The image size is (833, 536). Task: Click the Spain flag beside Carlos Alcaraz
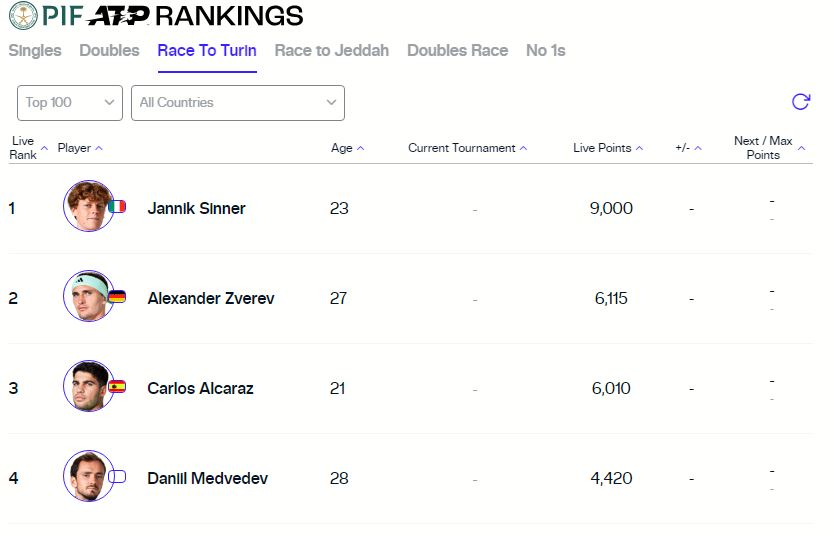point(117,387)
